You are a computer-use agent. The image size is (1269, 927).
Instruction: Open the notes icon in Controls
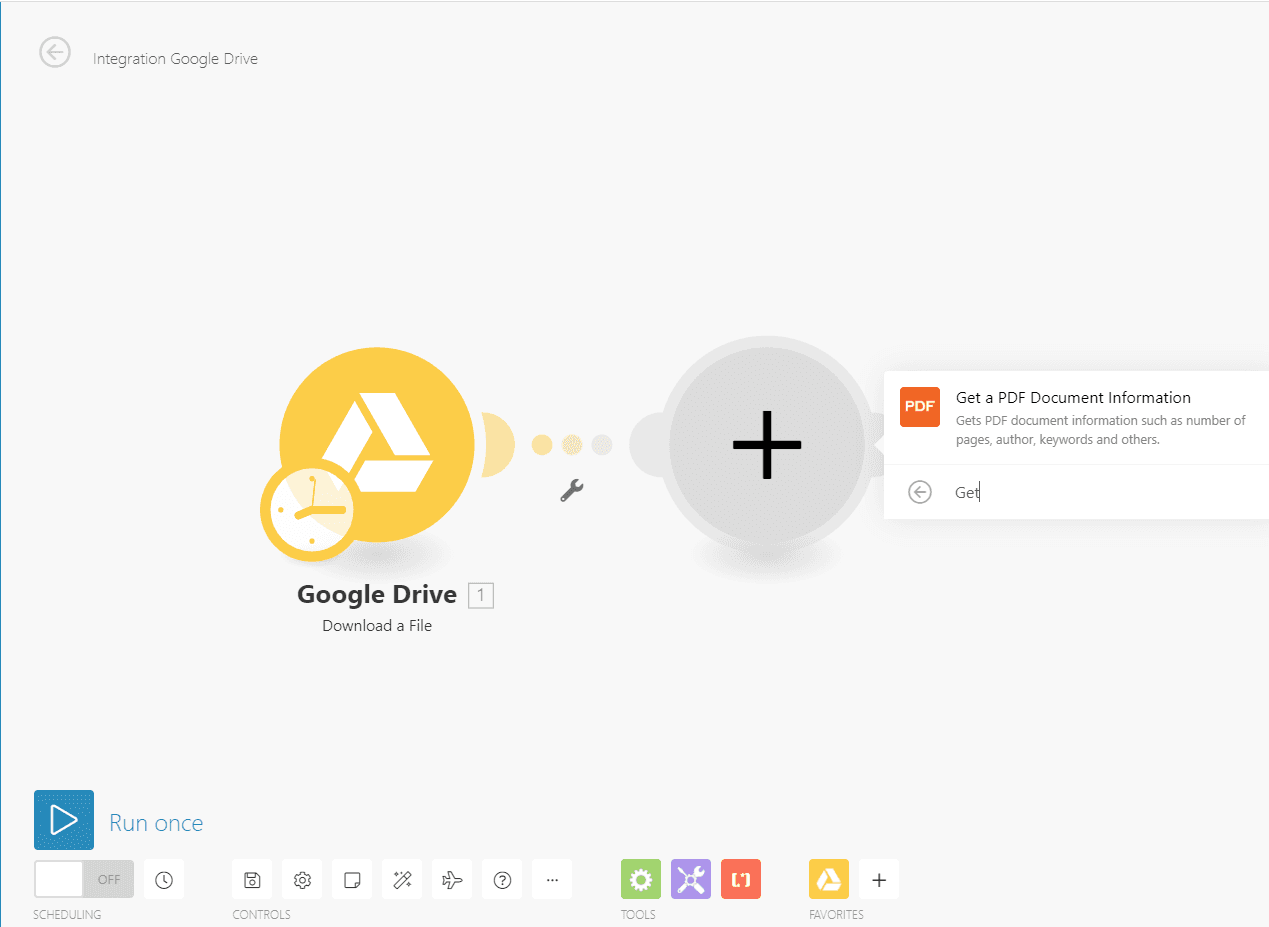click(352, 880)
